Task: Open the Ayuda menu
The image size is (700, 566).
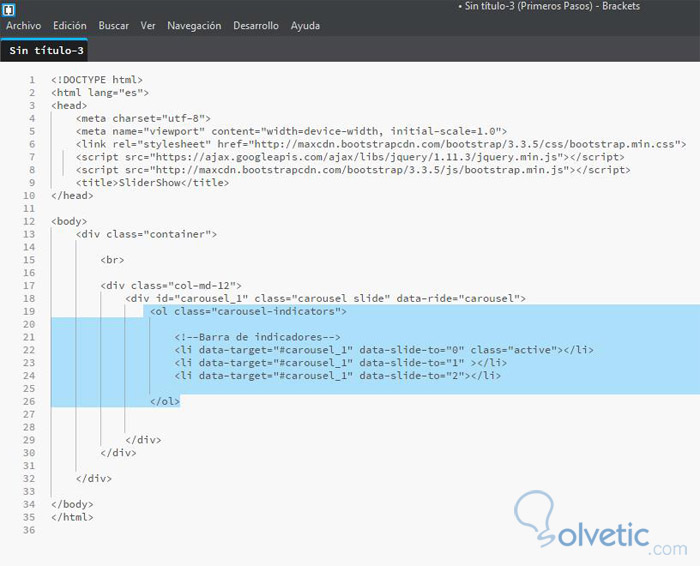Action: coord(305,26)
